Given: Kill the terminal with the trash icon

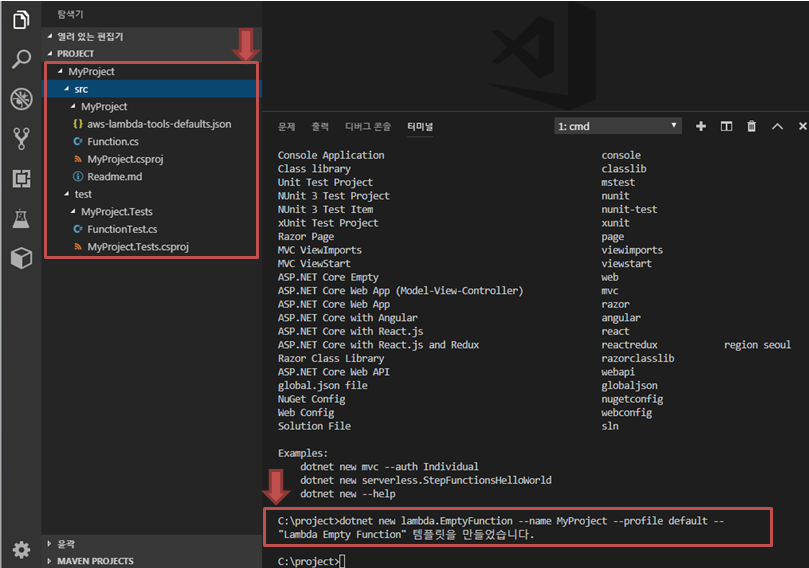Looking at the screenshot, I should pos(751,126).
